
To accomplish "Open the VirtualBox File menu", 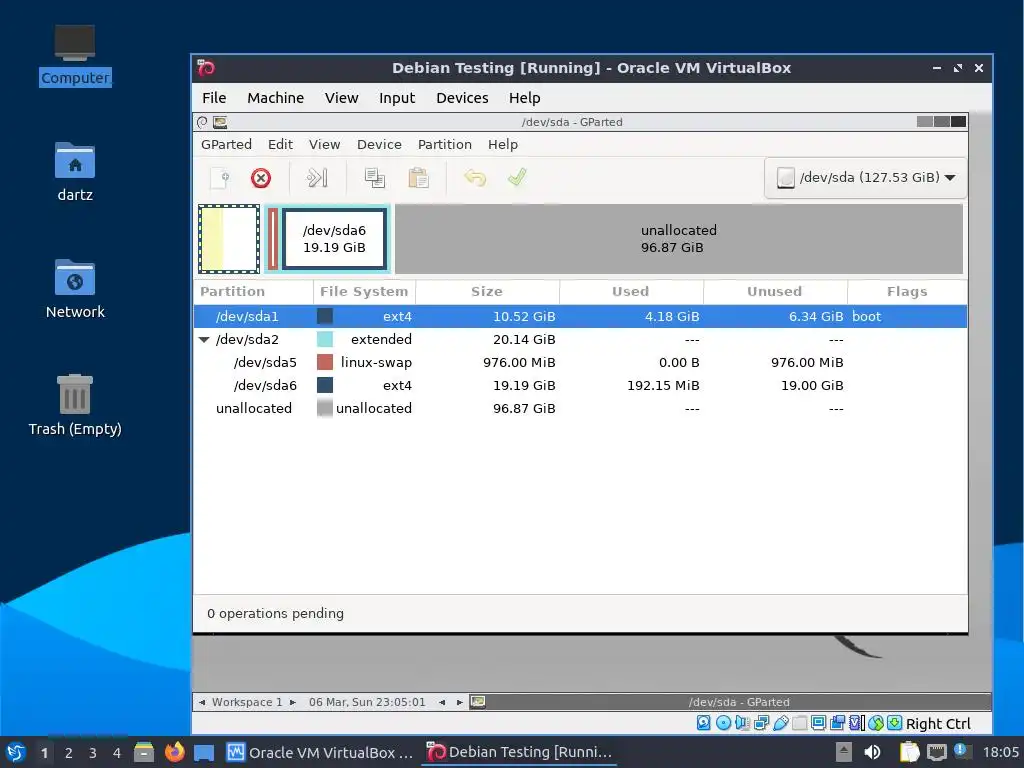I will click(x=214, y=98).
